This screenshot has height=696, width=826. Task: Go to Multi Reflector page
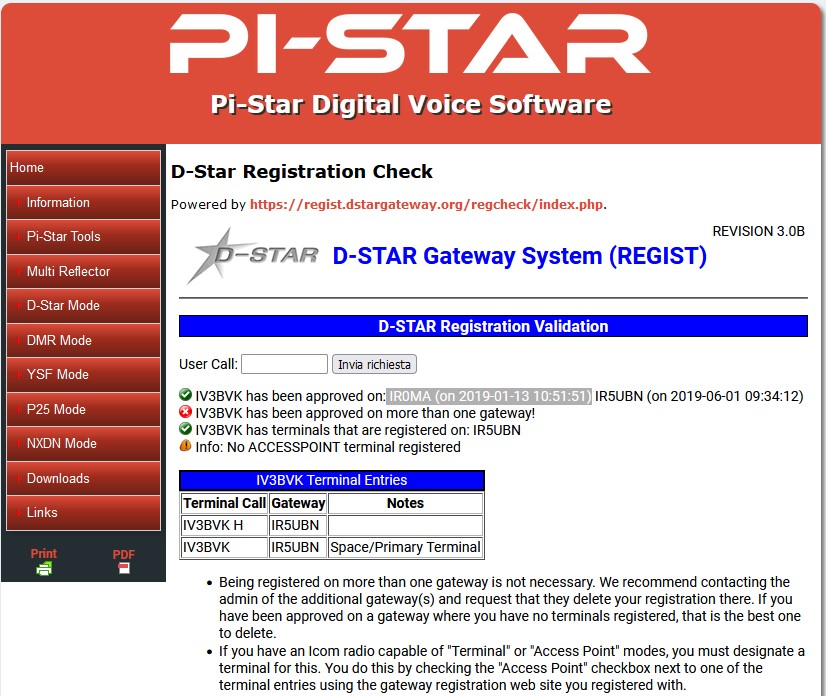[83, 271]
